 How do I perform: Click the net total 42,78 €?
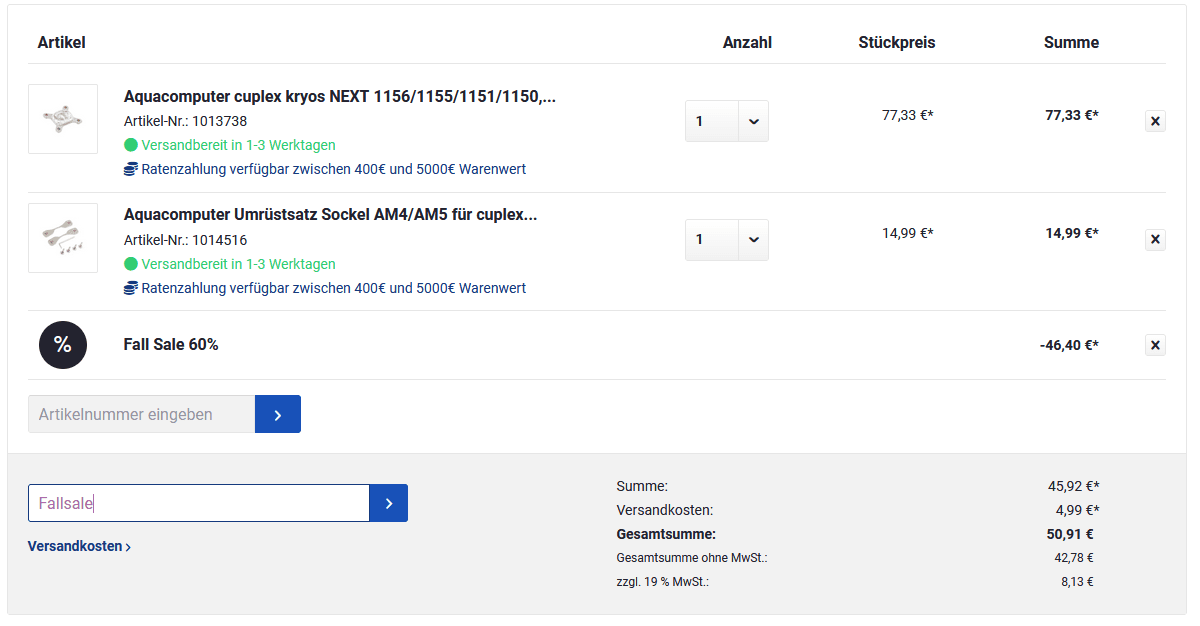(1075, 558)
